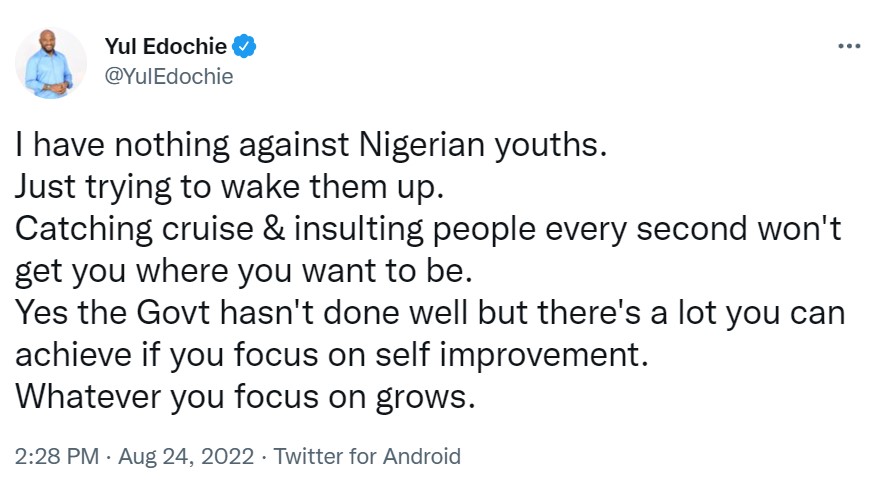Click the line starting 'Yes the Govt'

click(x=431, y=314)
